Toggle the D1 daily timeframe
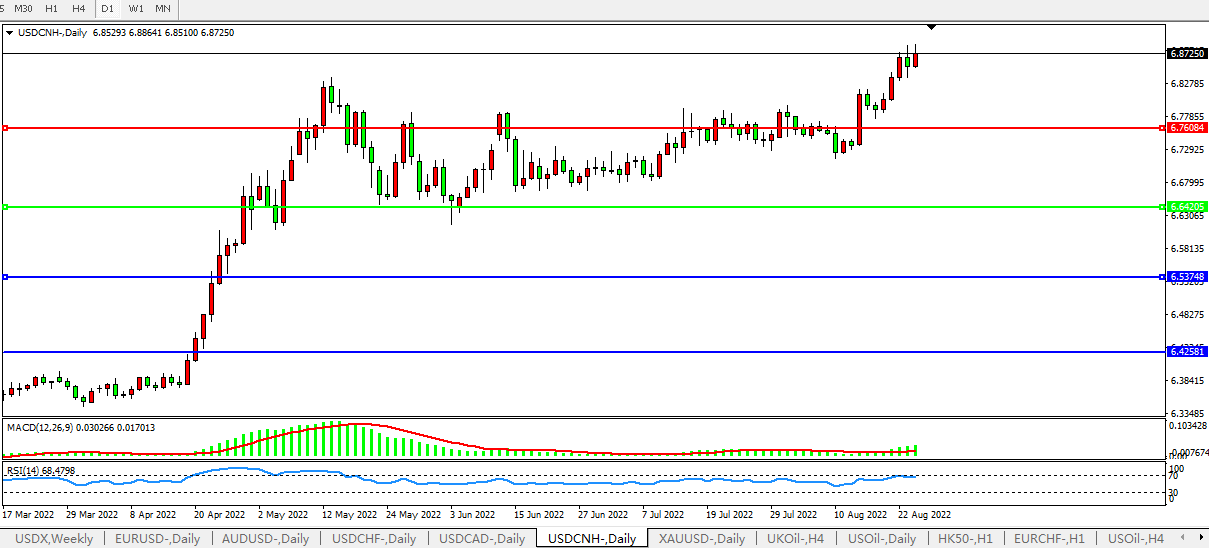This screenshot has height=548, width=1209. (x=108, y=9)
